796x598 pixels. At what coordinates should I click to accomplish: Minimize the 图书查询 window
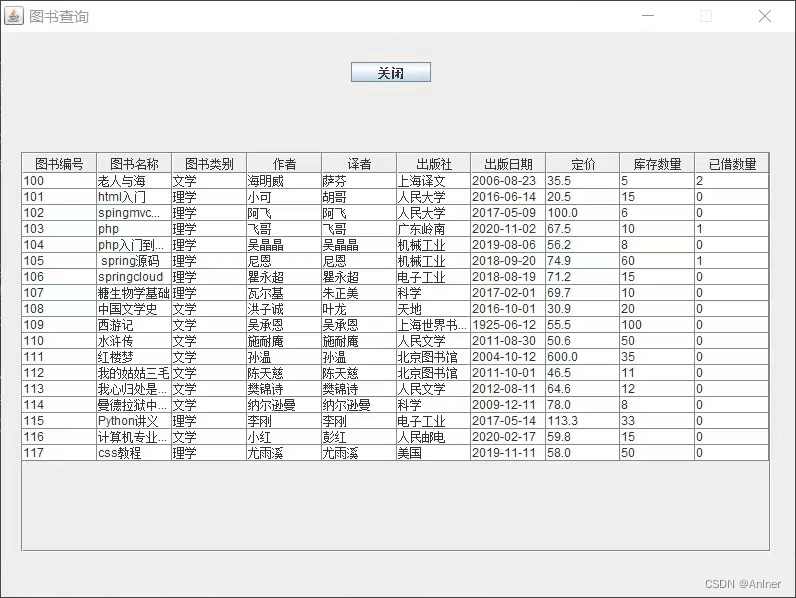coord(648,16)
